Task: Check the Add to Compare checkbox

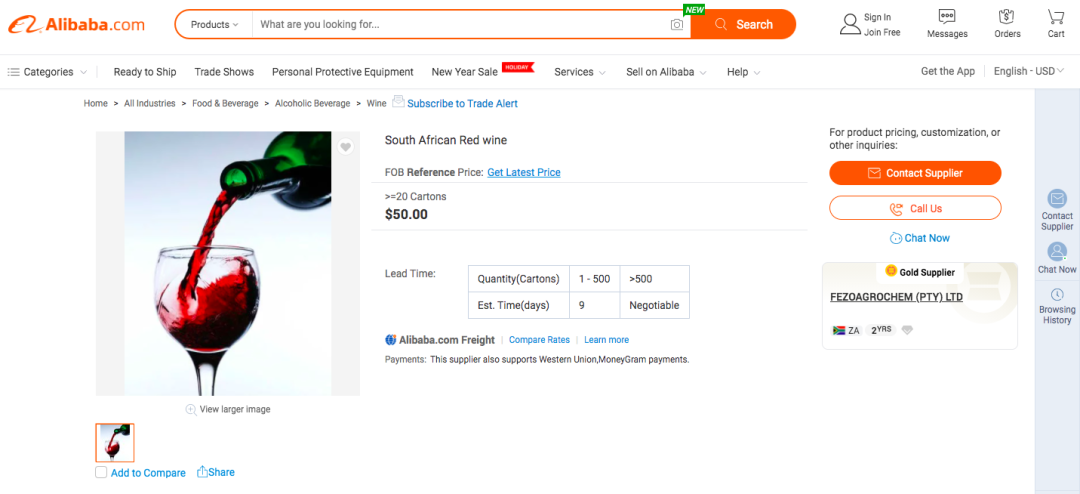Action: coord(101,473)
